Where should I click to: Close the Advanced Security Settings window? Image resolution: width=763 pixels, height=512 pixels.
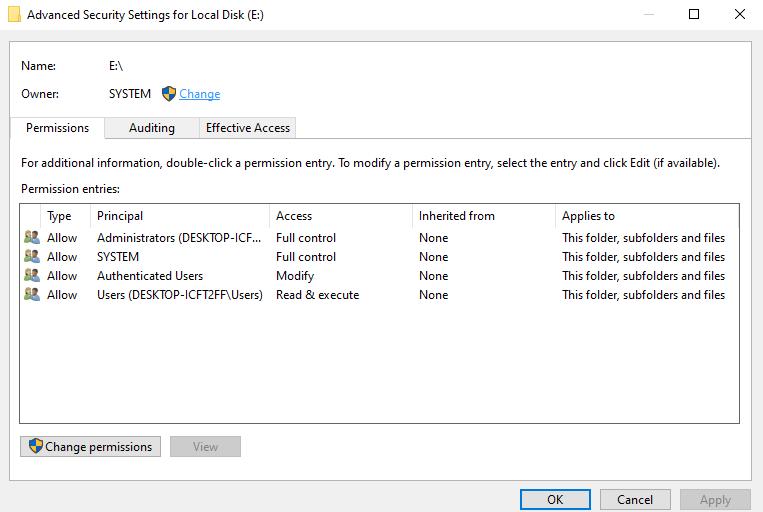739,15
